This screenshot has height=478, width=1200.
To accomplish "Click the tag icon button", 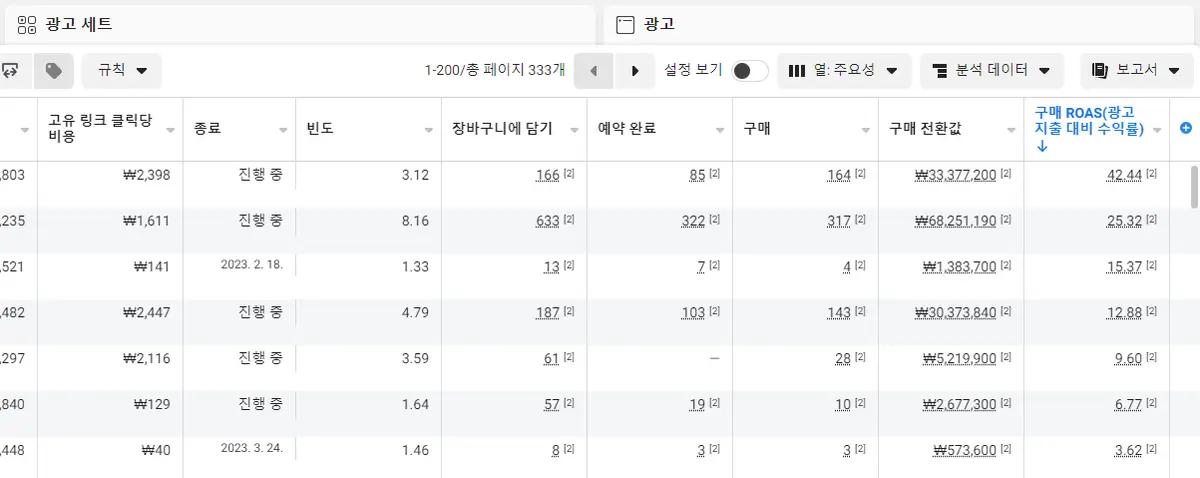I will pyautogui.click(x=54, y=71).
